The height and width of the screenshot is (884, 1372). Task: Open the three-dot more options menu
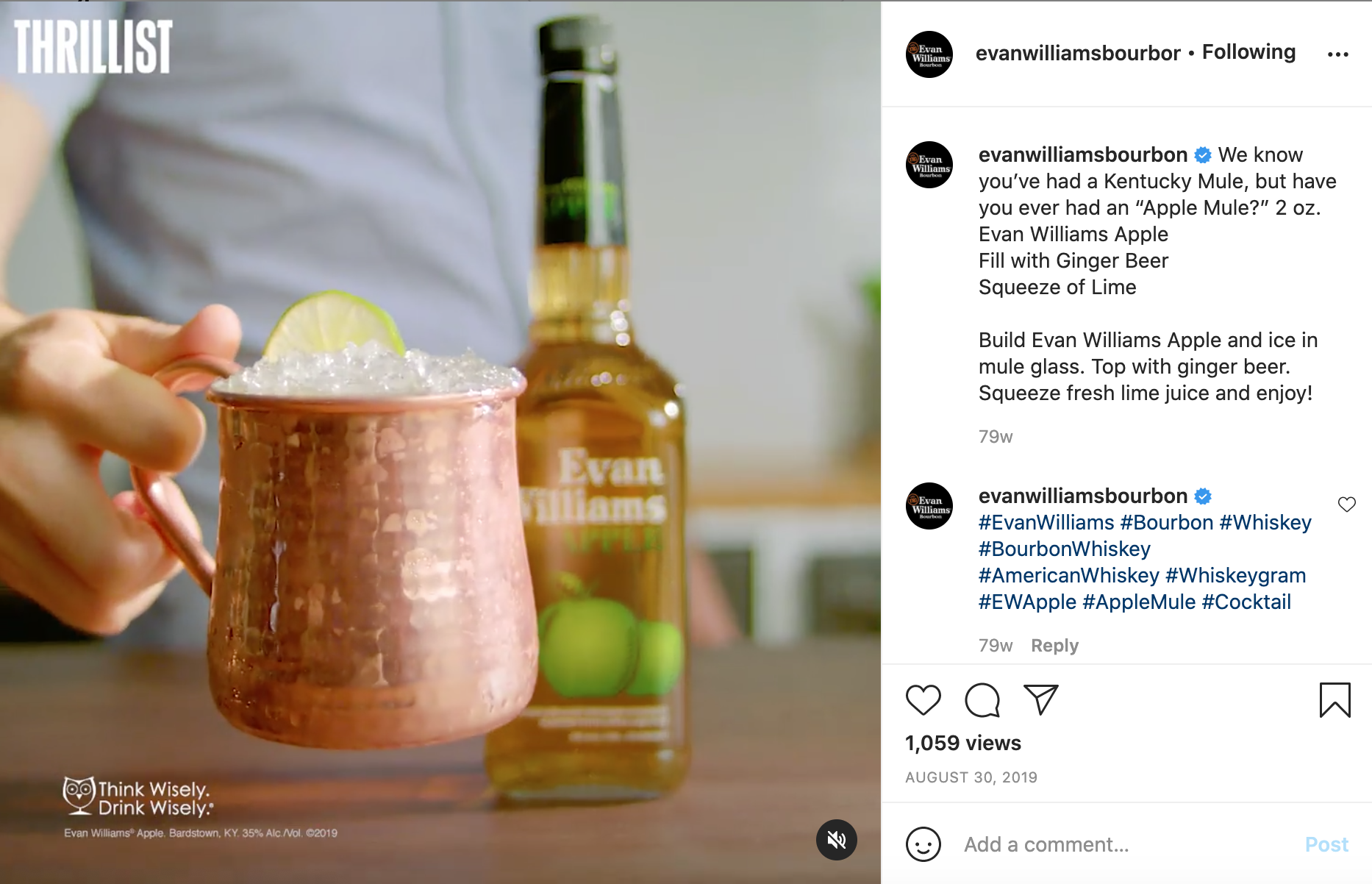[1338, 54]
